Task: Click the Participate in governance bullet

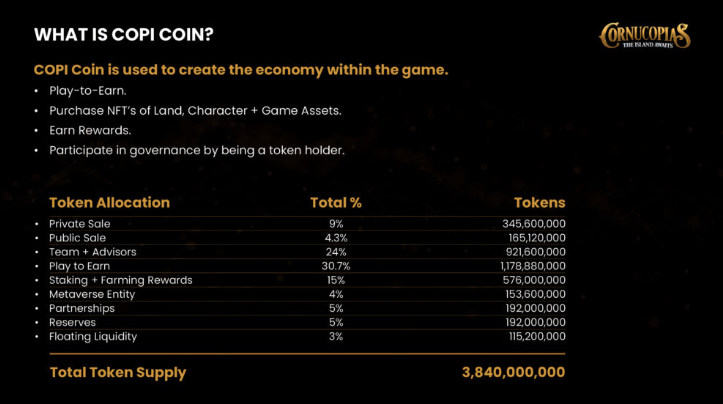Action: (x=196, y=150)
